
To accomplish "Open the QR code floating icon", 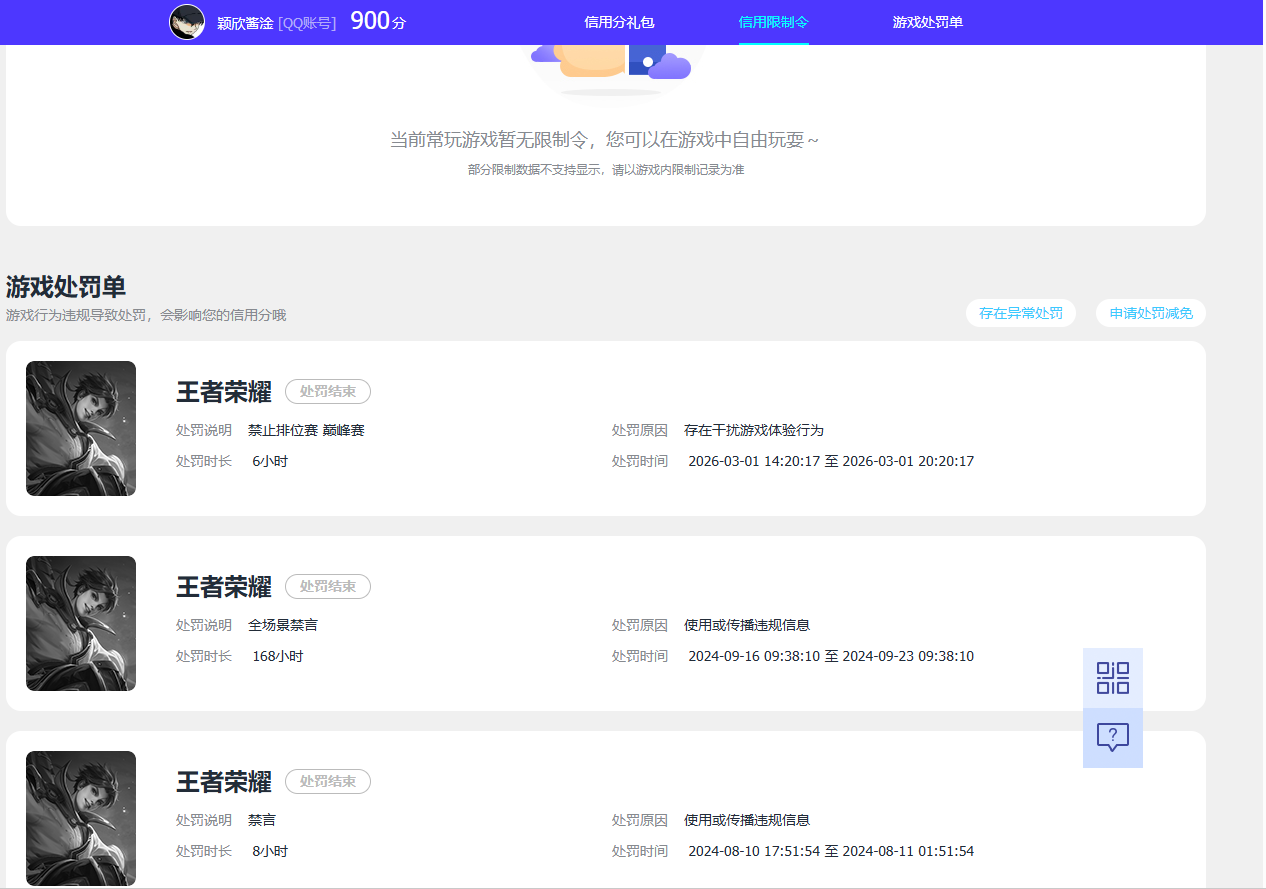I will 1113,678.
